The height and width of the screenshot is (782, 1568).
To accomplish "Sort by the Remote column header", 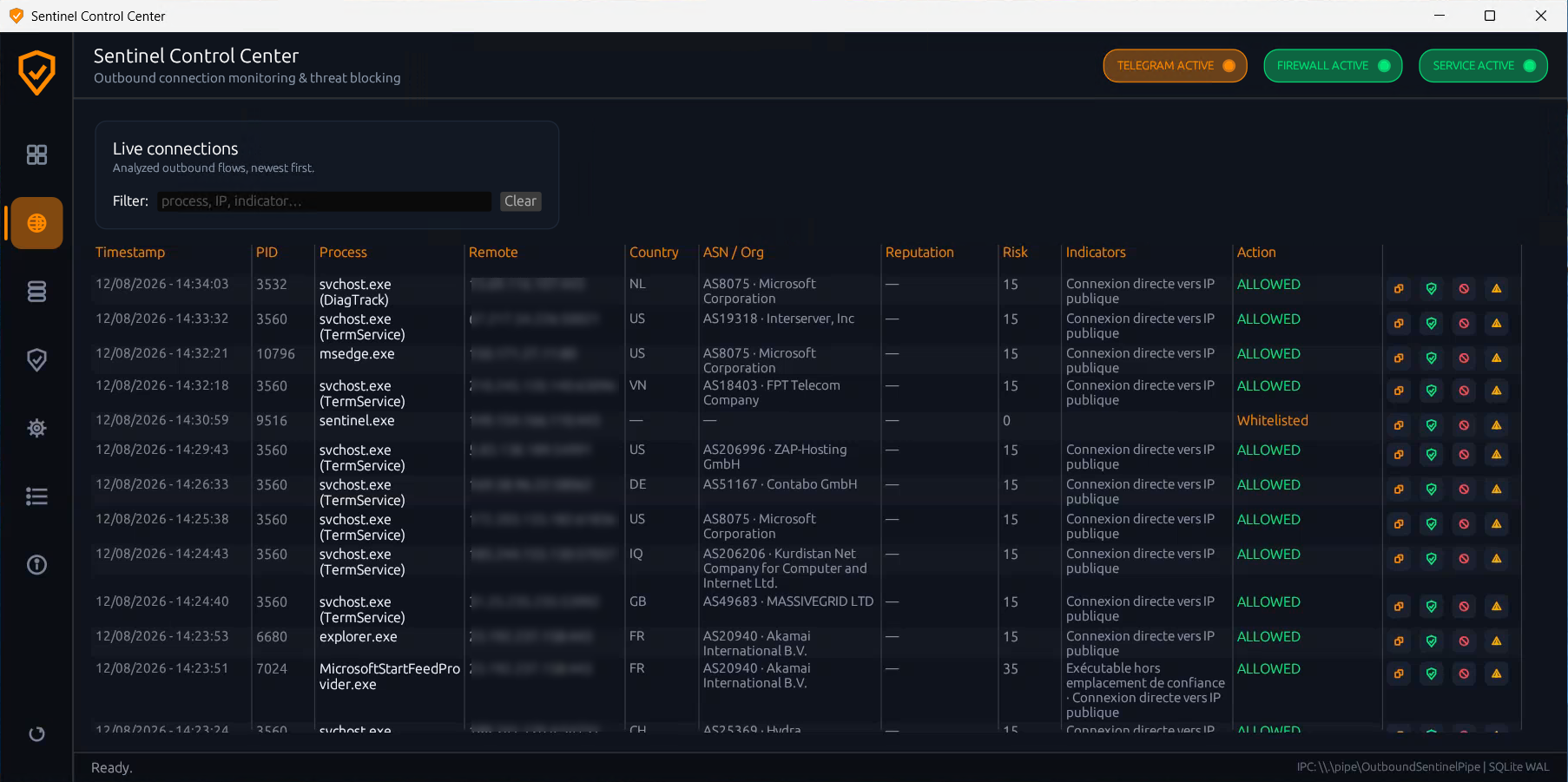I will pyautogui.click(x=493, y=253).
